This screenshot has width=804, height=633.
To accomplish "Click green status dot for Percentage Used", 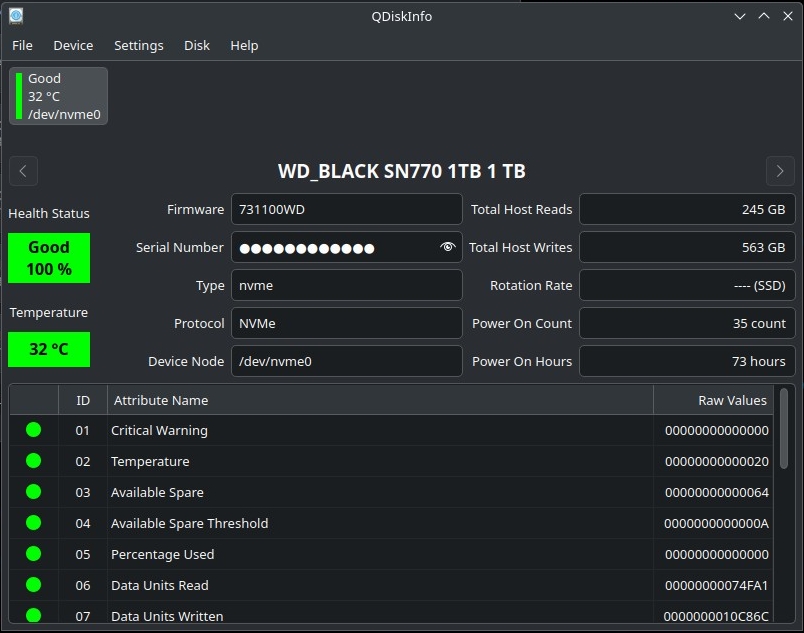I will [33, 554].
